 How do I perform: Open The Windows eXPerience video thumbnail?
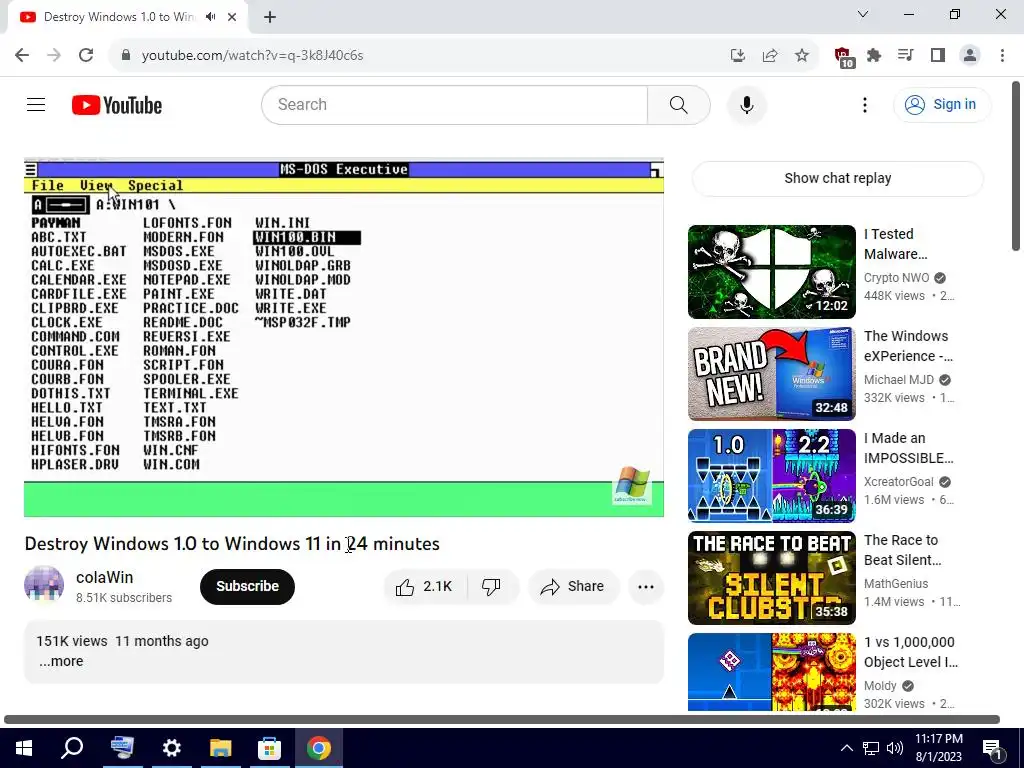click(771, 374)
